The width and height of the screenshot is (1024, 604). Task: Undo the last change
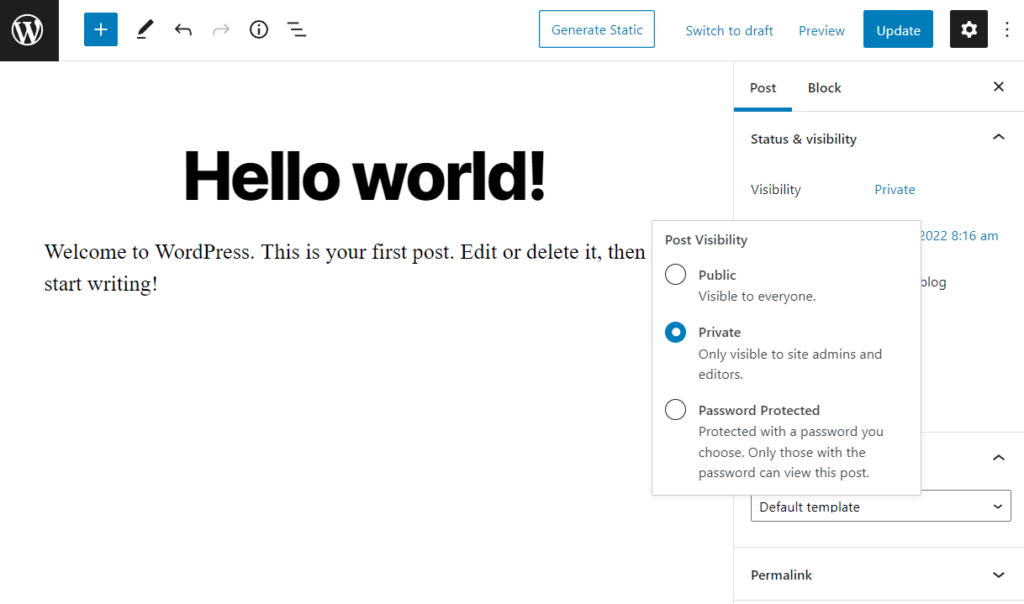click(183, 29)
